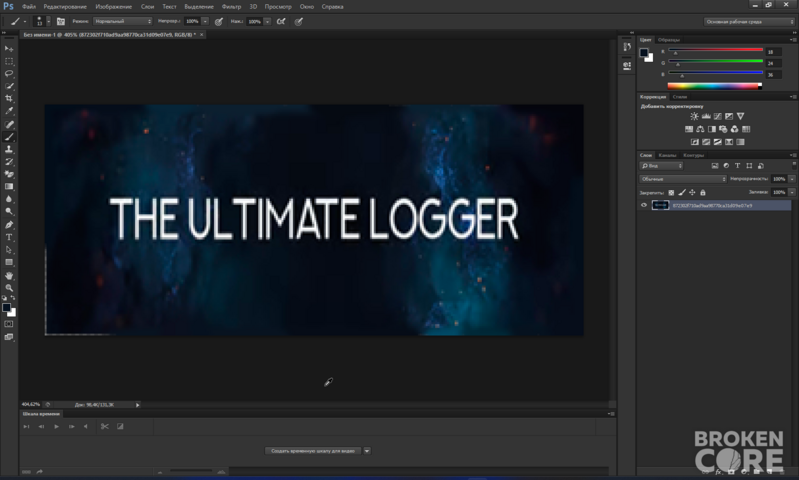This screenshot has height=480, width=799.
Task: Toggle lock image pixels brush icon
Action: pos(682,193)
